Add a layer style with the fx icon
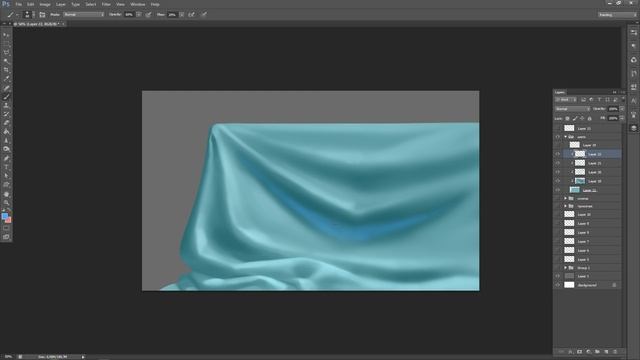Screen dimensions: 640x360 (x=570, y=351)
